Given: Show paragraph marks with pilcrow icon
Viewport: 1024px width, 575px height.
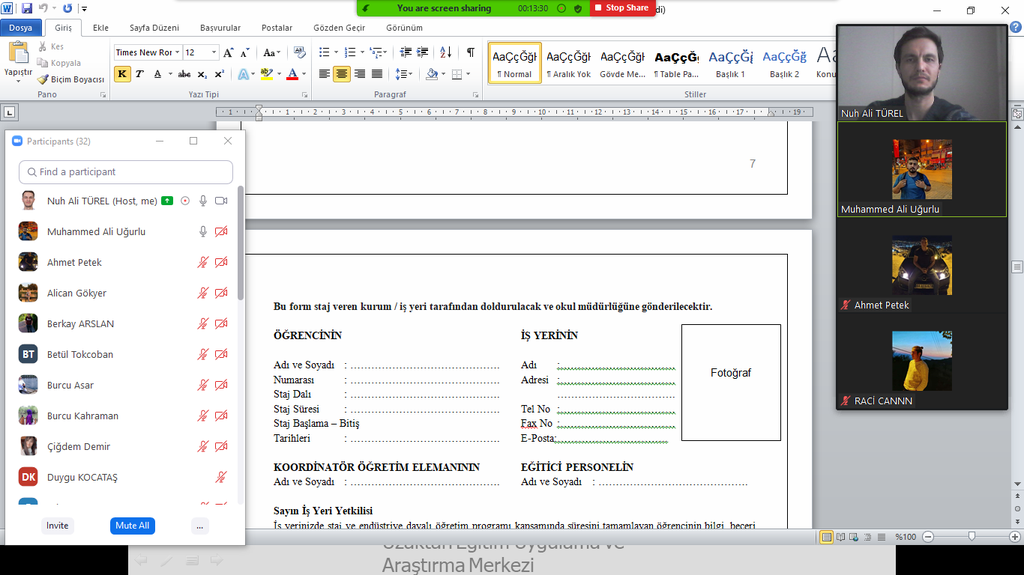Looking at the screenshot, I should click(x=470, y=52).
